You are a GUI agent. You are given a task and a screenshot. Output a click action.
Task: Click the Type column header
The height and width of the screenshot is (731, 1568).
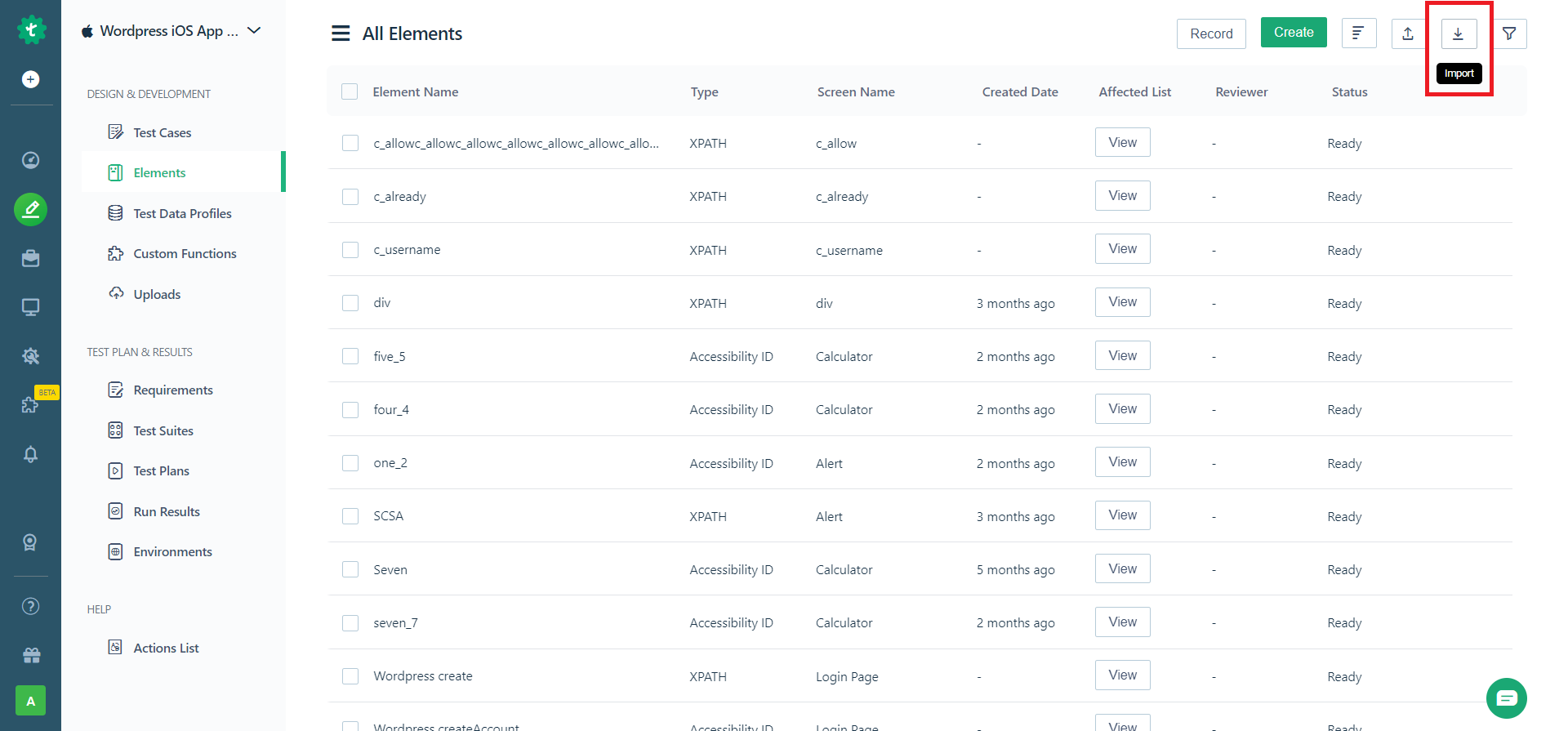click(704, 92)
